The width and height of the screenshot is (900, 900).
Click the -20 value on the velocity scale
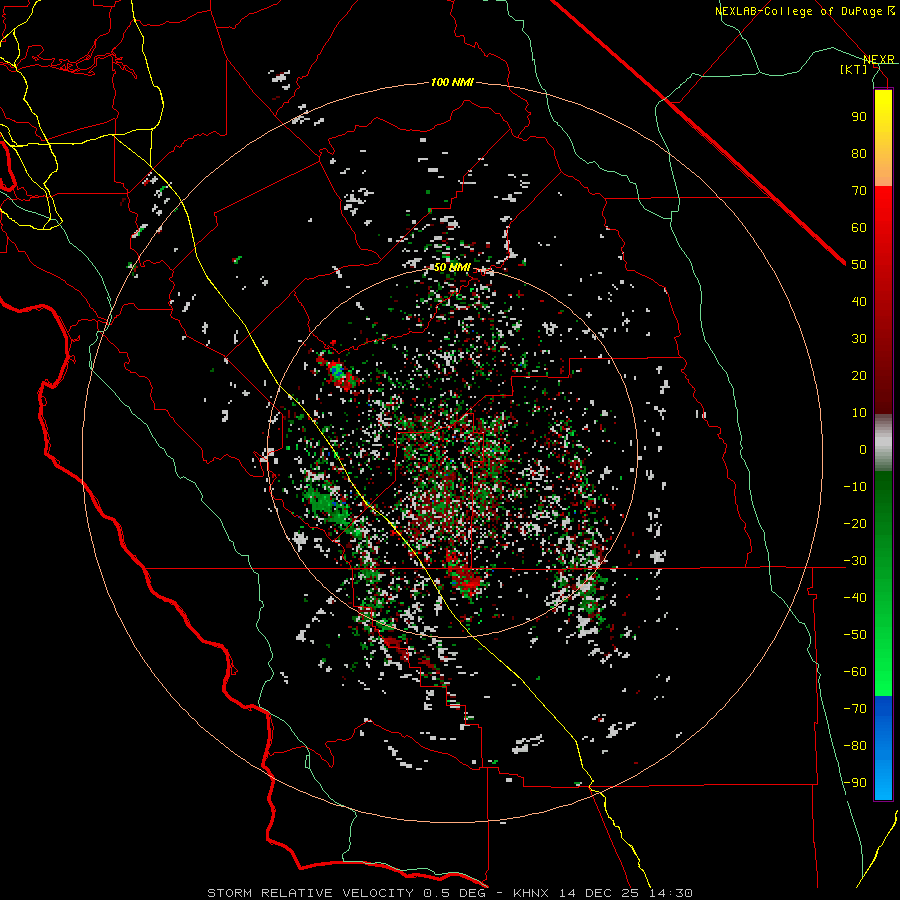pos(855,523)
